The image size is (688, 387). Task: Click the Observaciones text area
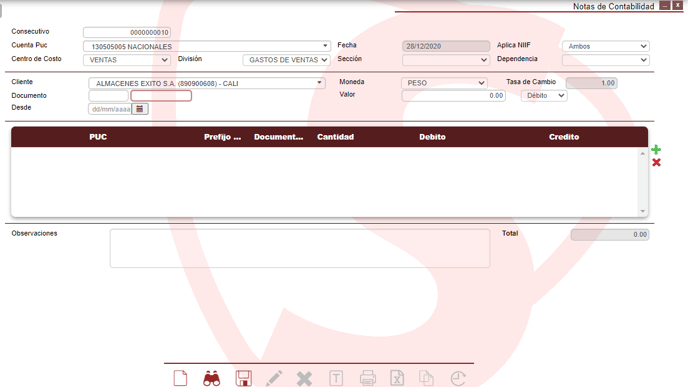click(300, 248)
